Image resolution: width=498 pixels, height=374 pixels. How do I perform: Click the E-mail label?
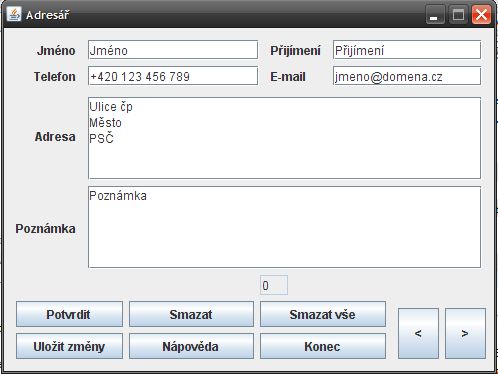coord(288,77)
